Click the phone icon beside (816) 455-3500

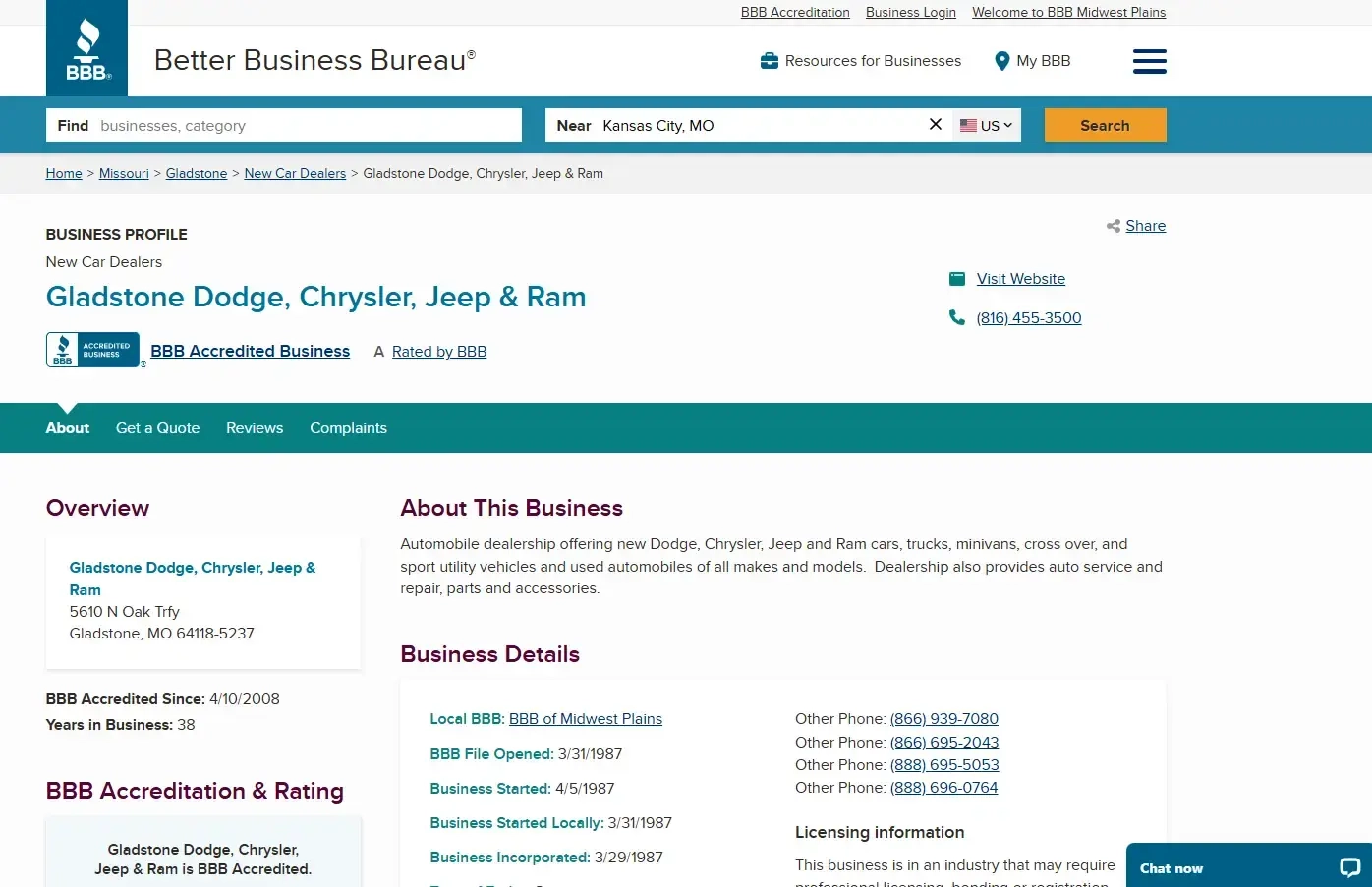click(x=956, y=317)
